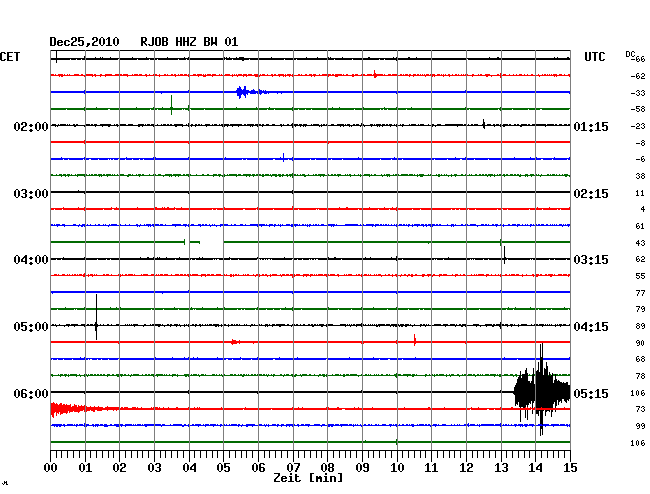The height and width of the screenshot is (494, 650).
Task: Click the Zeit [min] axis title
Action: (x=308, y=478)
